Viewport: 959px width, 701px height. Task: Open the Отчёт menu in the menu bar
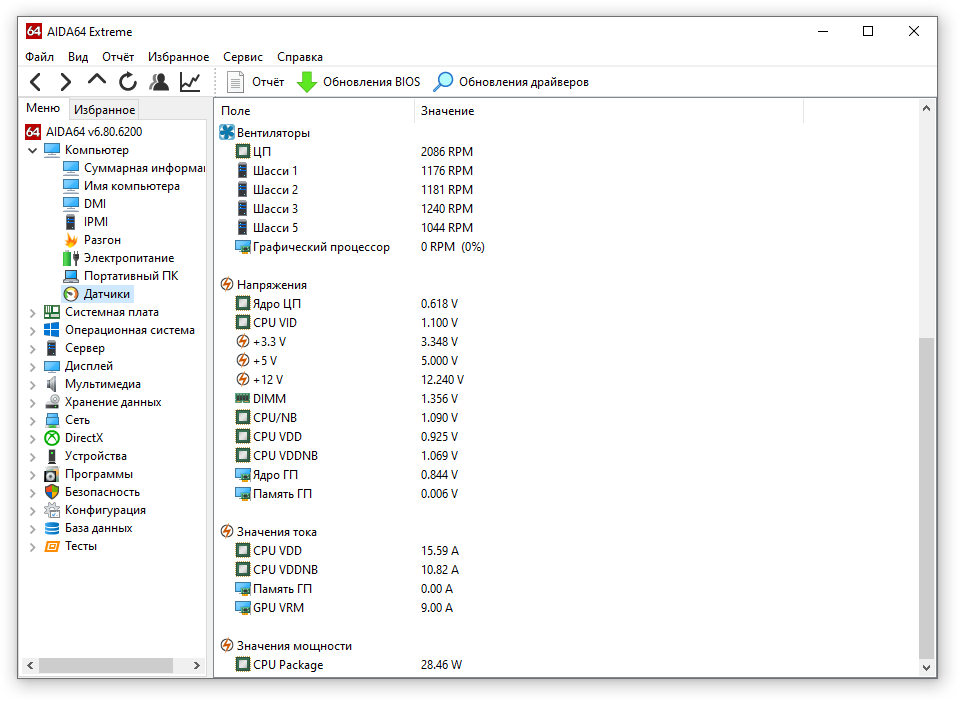(118, 57)
